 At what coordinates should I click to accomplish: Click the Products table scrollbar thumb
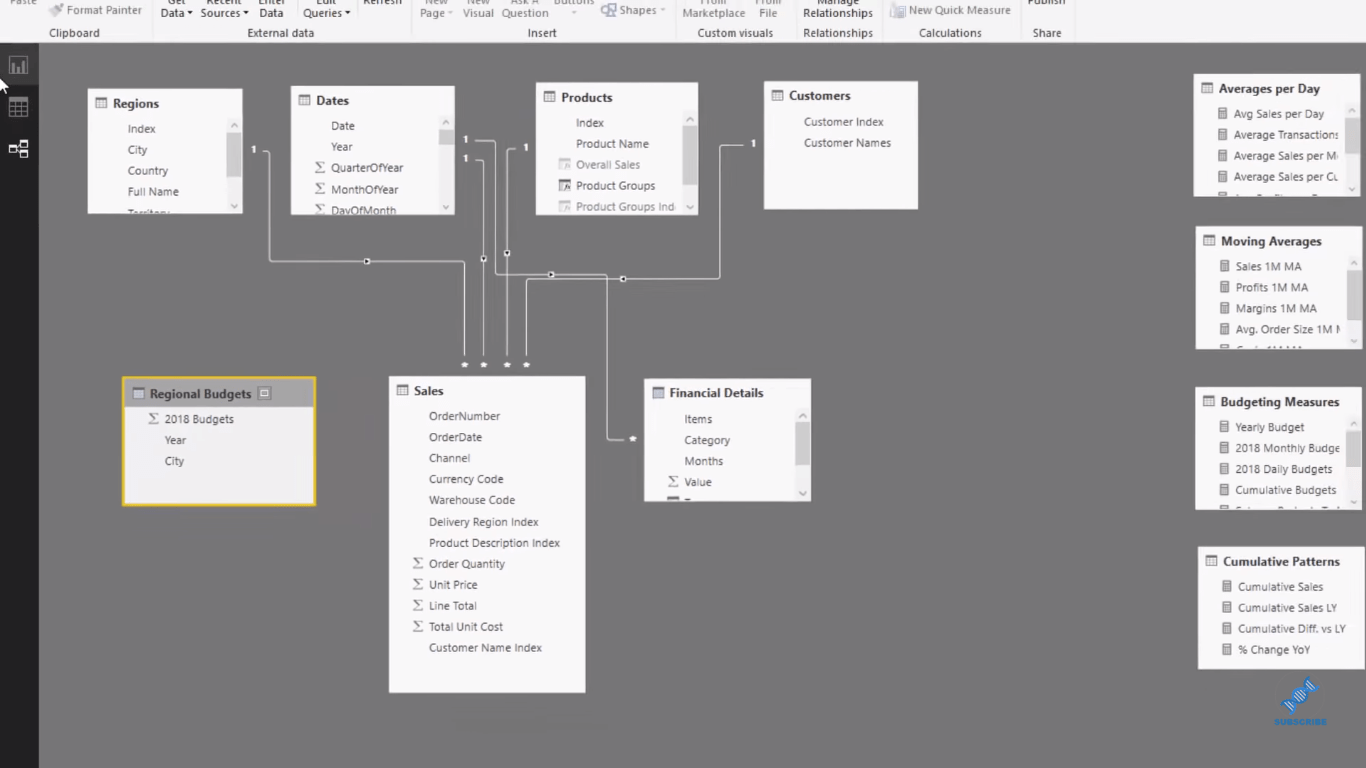coord(690,155)
